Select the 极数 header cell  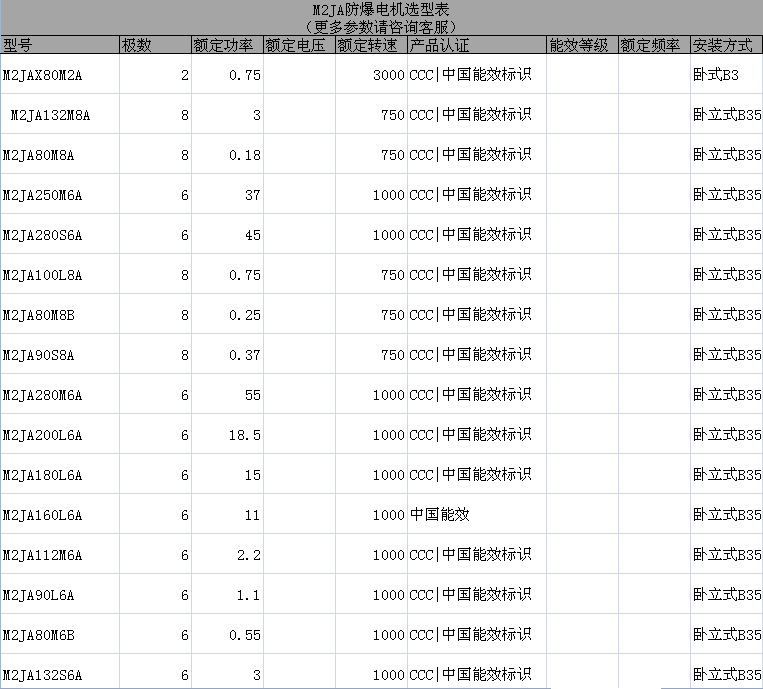[154, 45]
